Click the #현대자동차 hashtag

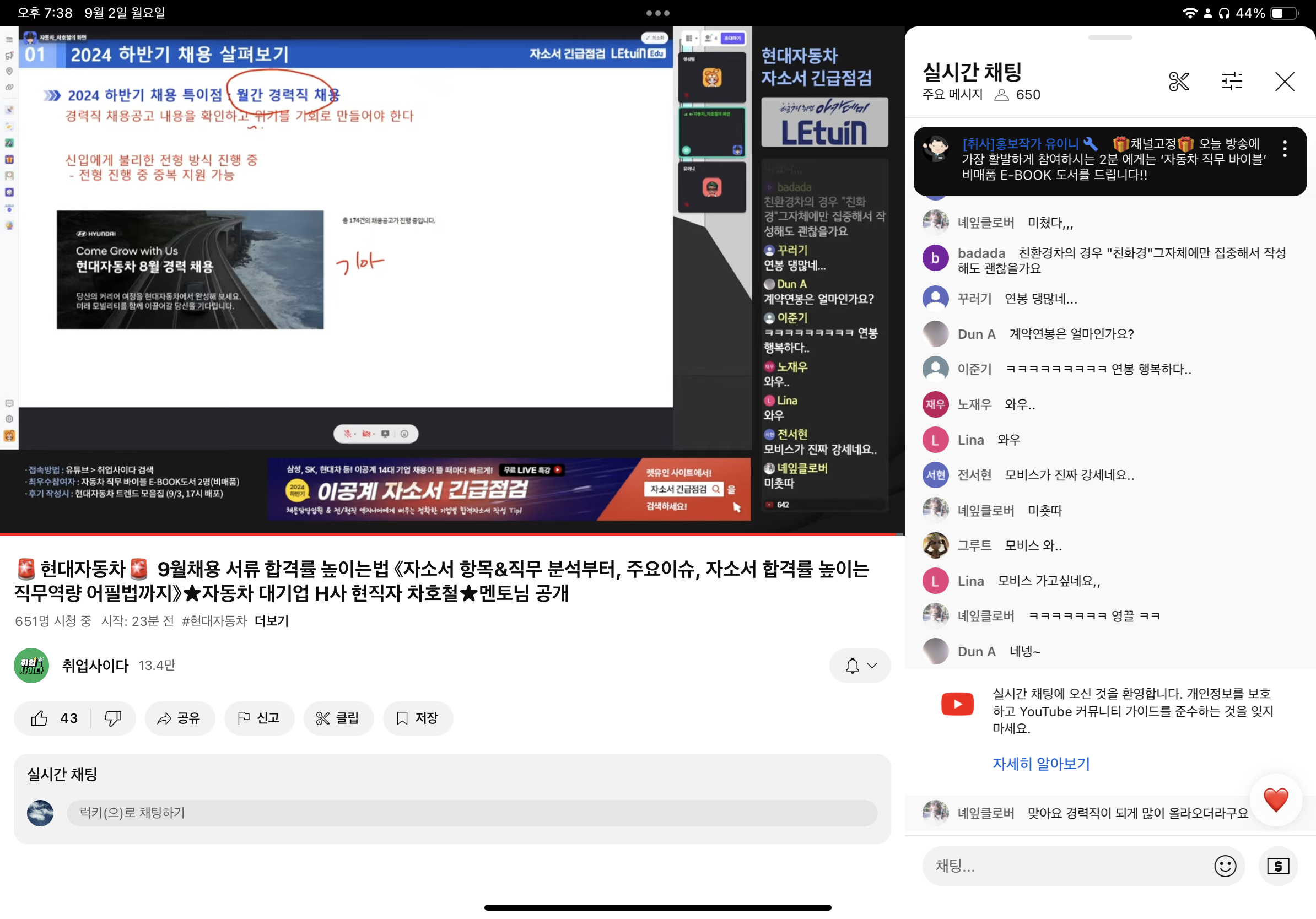coord(214,621)
